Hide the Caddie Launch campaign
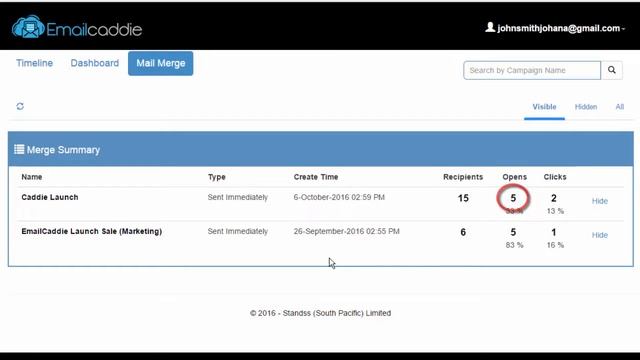Image resolution: width=640 pixels, height=360 pixels. tap(600, 201)
